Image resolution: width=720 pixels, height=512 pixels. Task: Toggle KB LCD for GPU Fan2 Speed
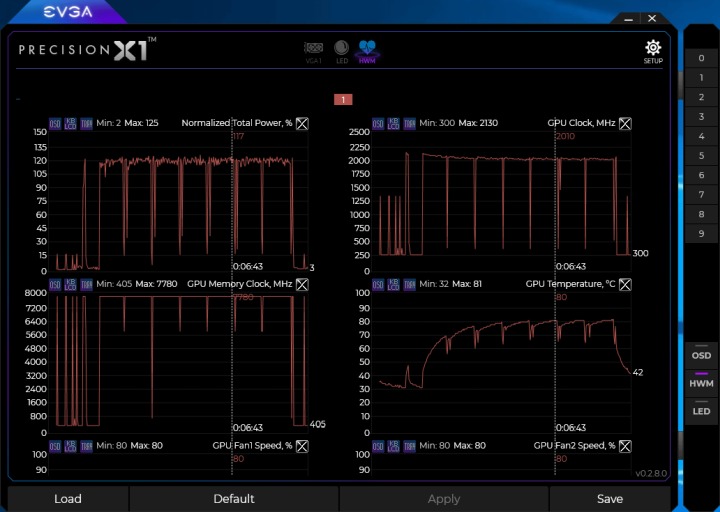point(394,446)
